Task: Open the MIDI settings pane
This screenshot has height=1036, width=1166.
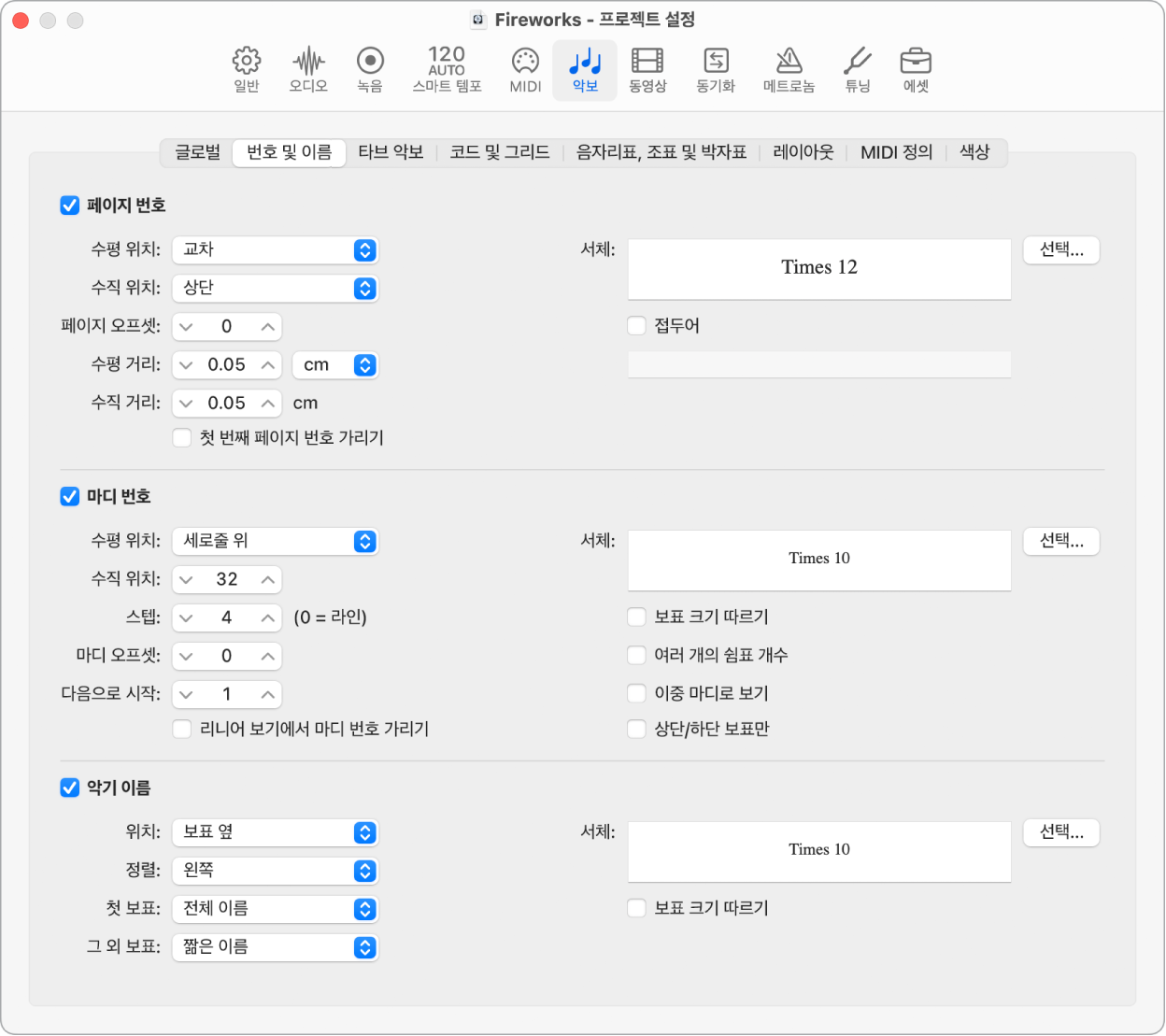Action: tap(525, 70)
